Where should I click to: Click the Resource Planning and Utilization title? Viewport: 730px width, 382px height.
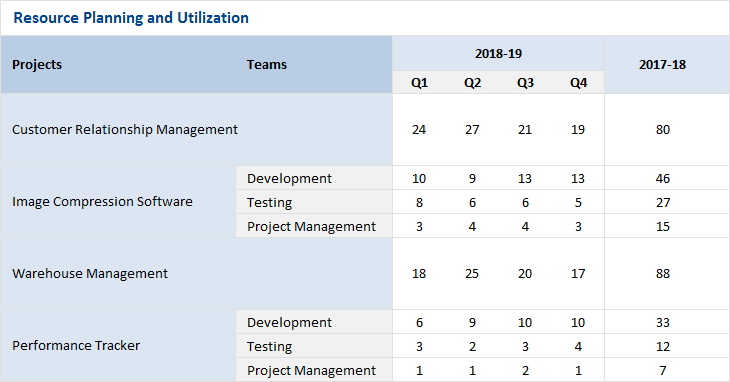tap(131, 18)
